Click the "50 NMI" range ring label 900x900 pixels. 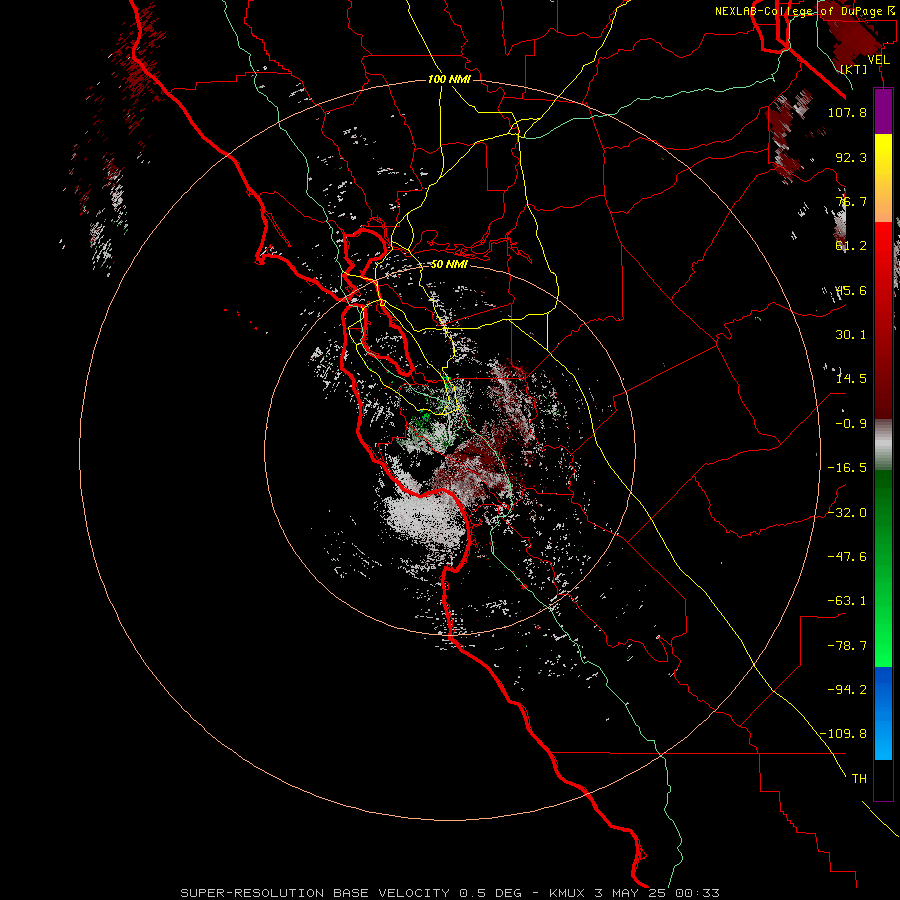pos(449,264)
